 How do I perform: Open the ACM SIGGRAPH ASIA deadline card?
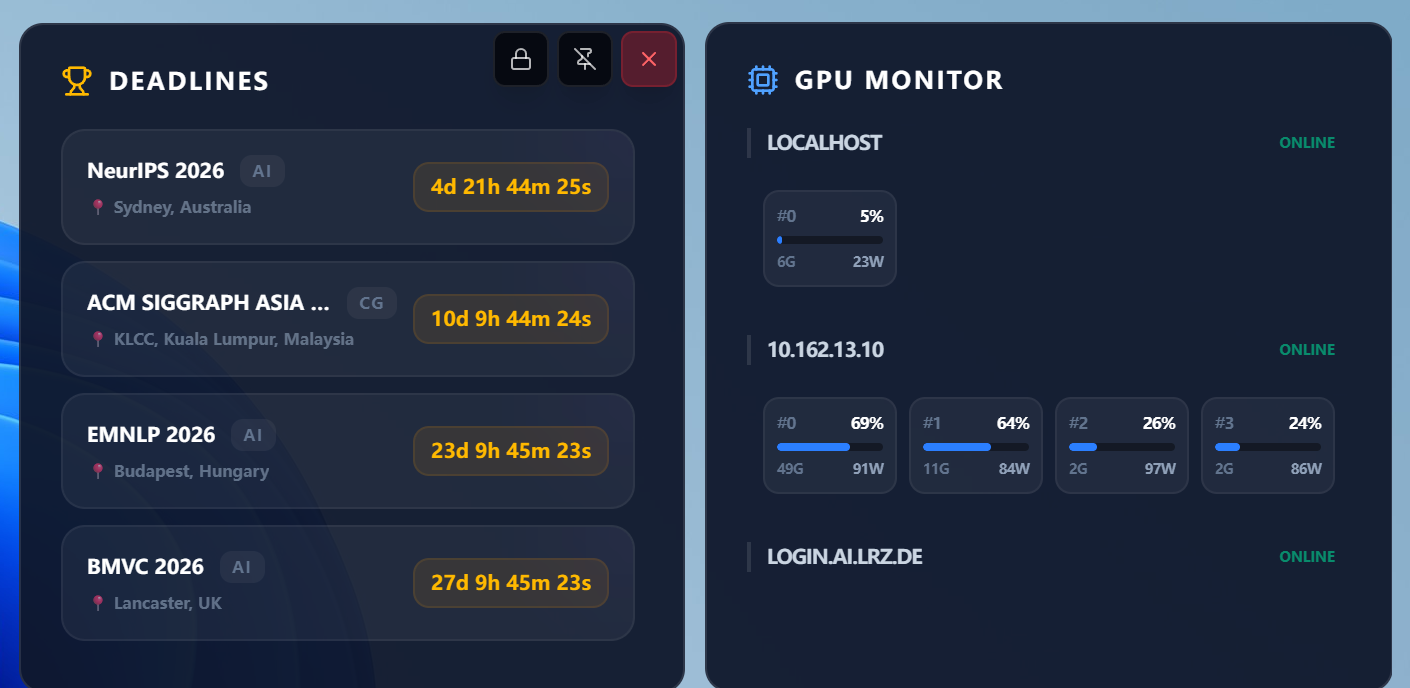[348, 319]
